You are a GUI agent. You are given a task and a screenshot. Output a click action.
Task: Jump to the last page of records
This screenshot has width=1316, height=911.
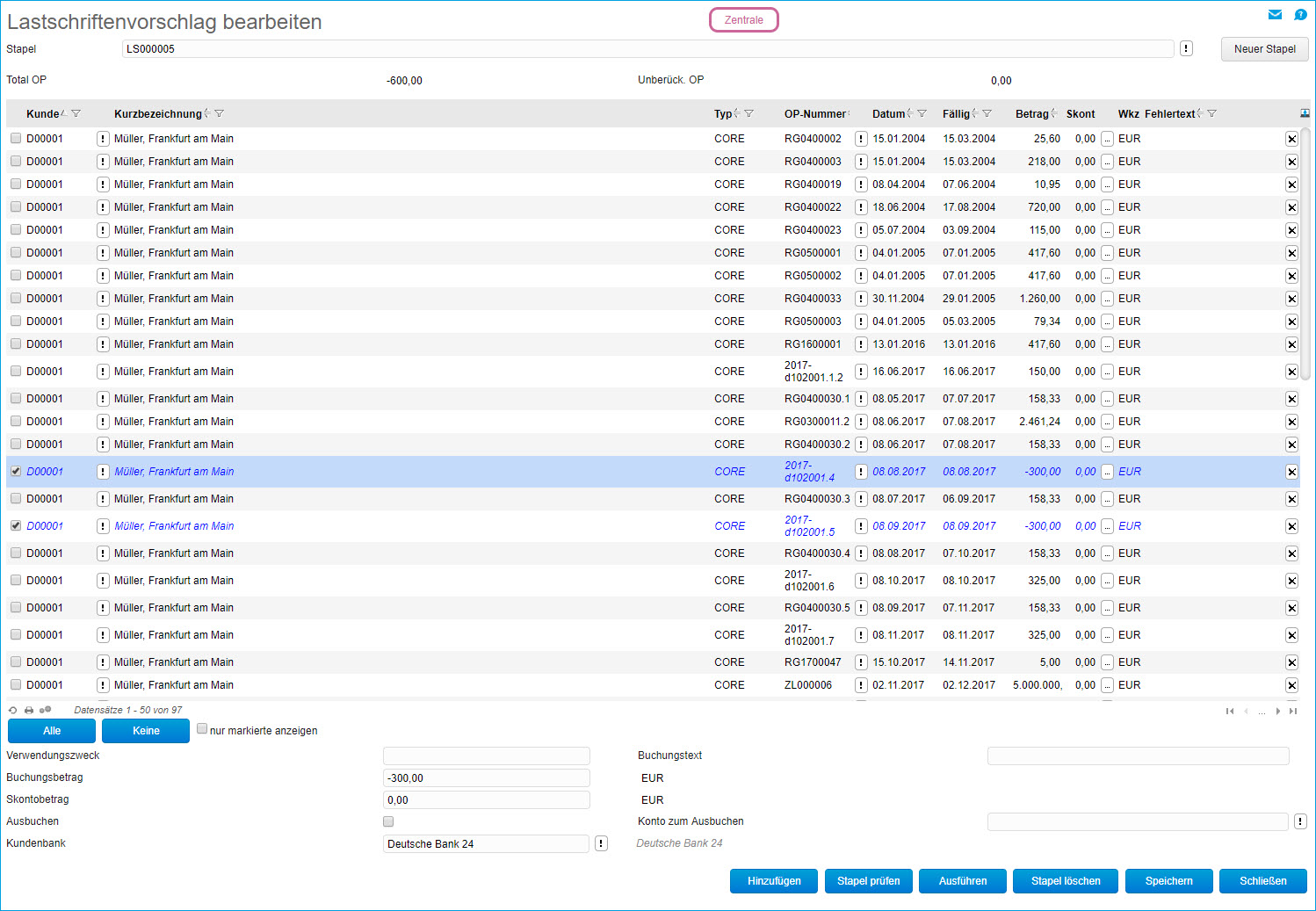pyautogui.click(x=1293, y=712)
